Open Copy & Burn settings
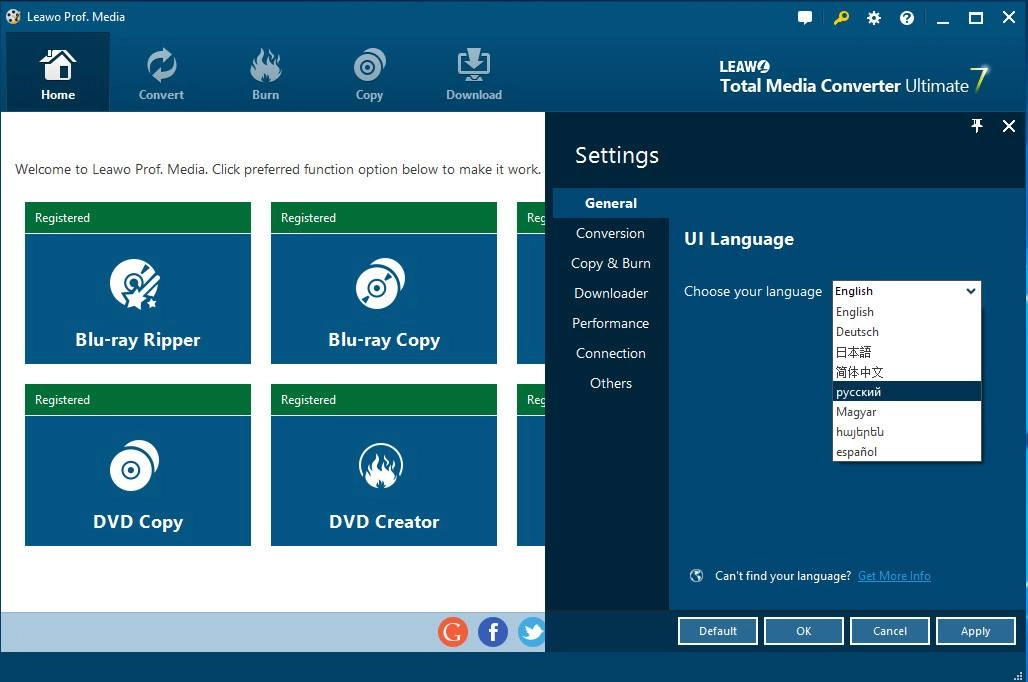Image resolution: width=1028 pixels, height=682 pixels. tap(610, 264)
